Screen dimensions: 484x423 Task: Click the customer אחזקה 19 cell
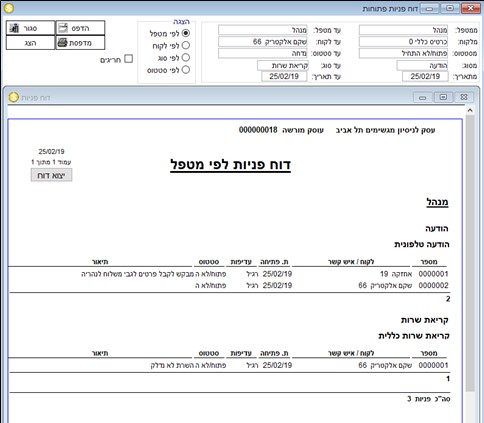tap(396, 274)
